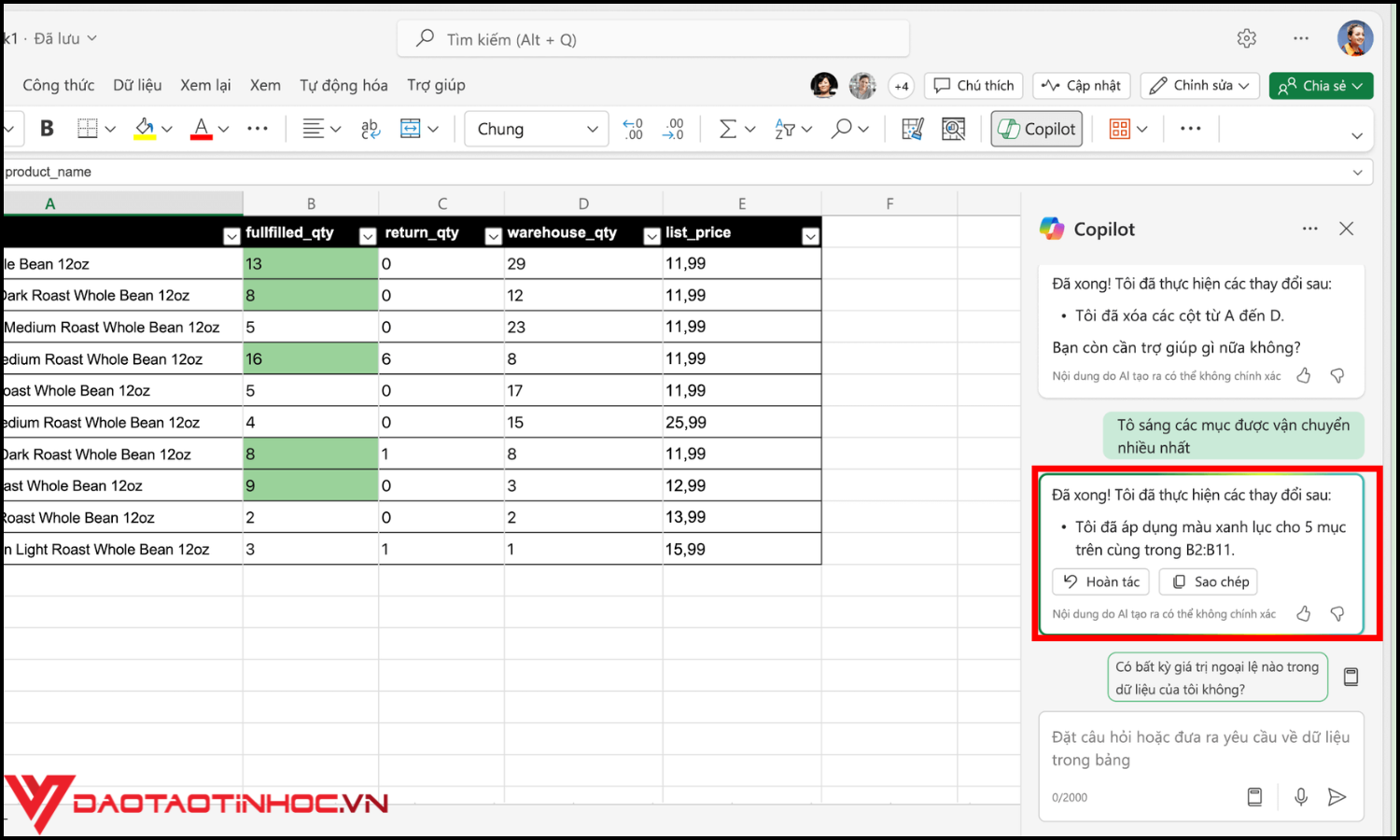Click the Hoàn tác undo button

[1100, 581]
